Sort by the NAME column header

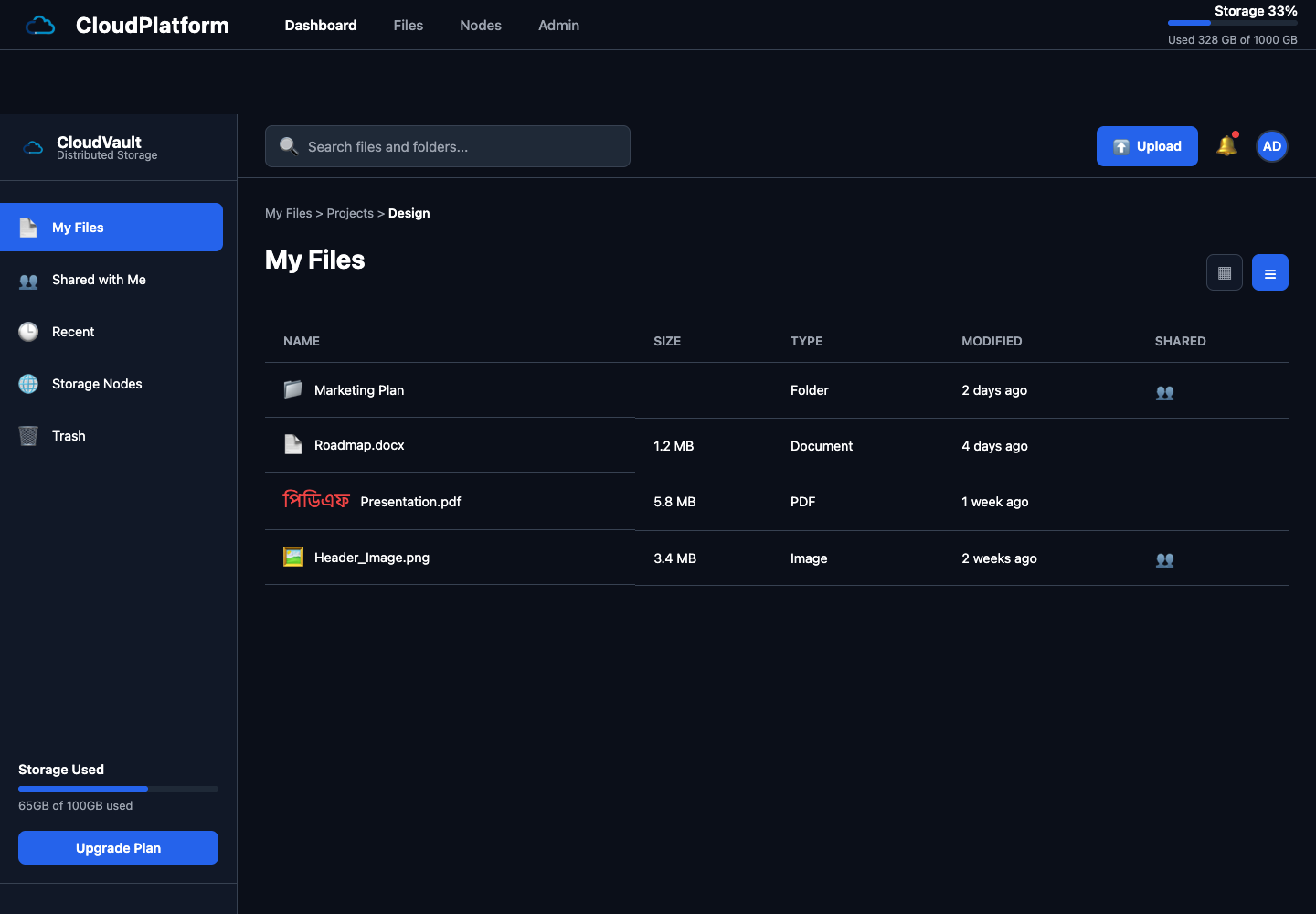click(302, 341)
